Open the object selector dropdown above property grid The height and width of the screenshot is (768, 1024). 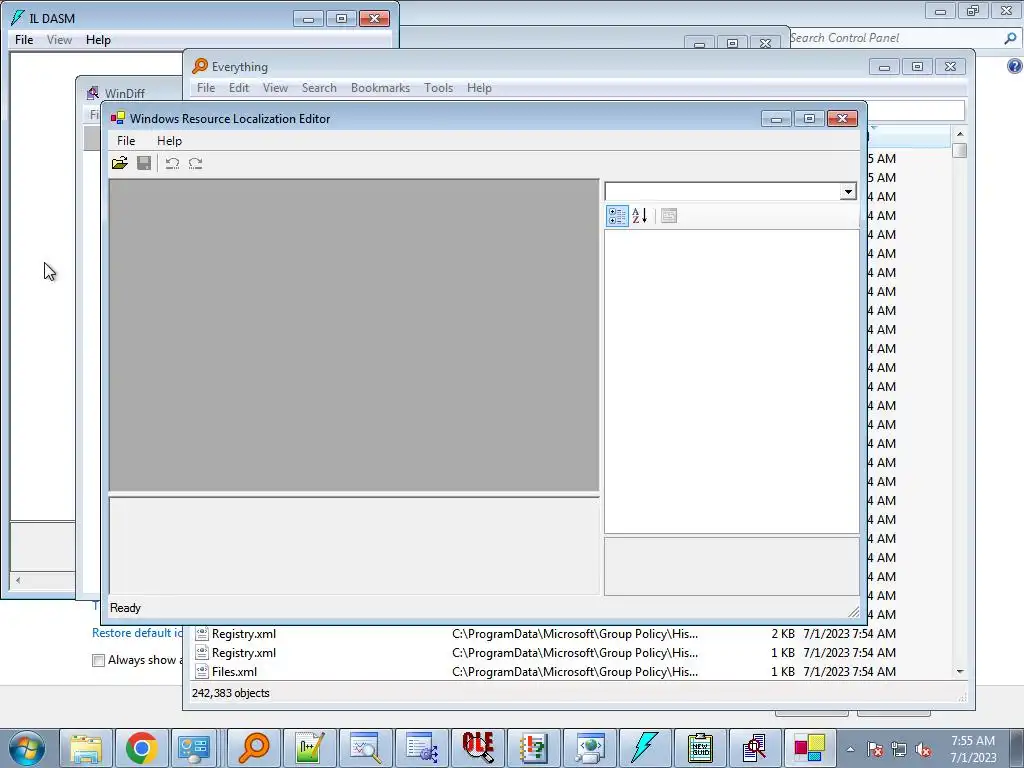tap(848, 191)
